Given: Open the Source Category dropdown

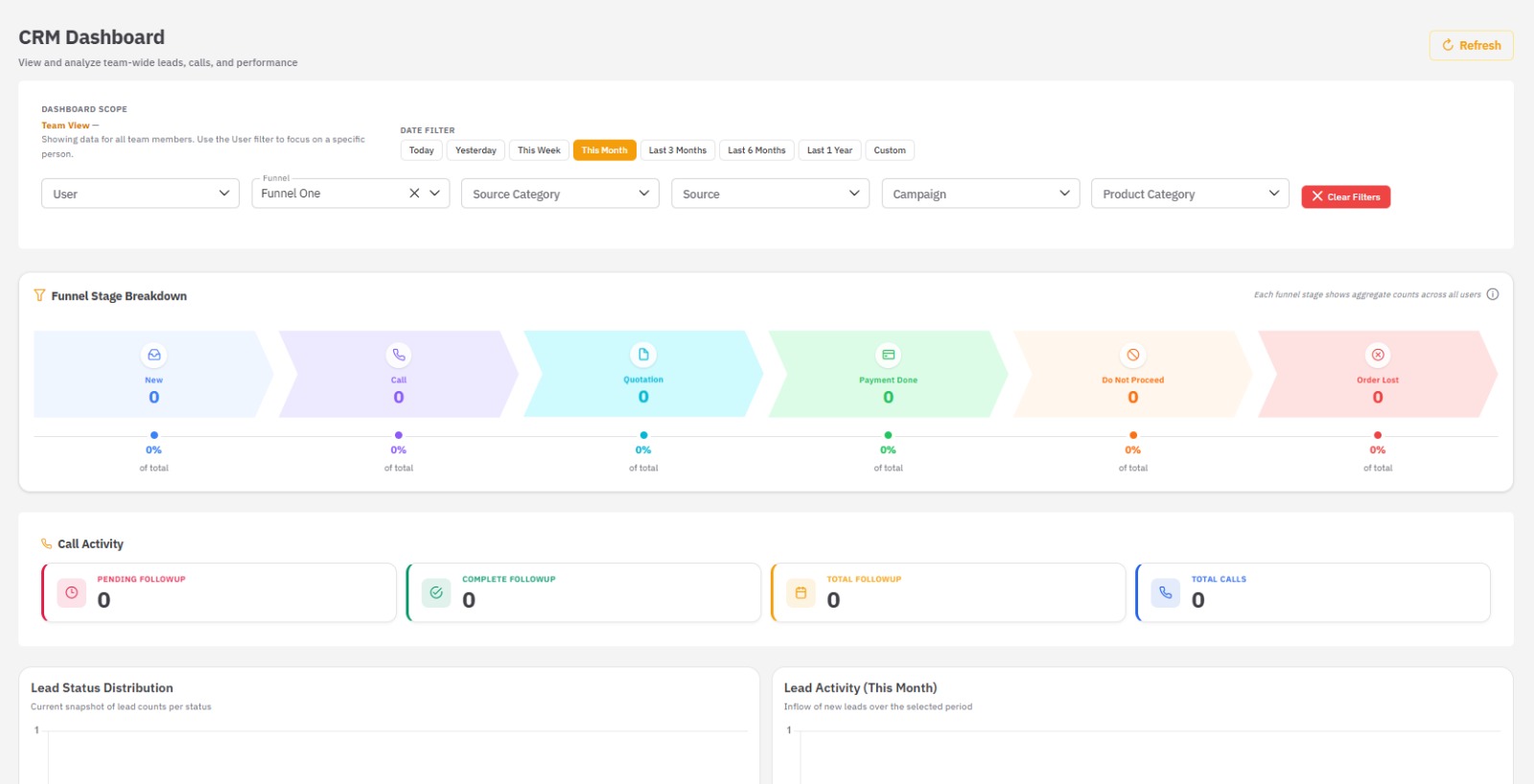Looking at the screenshot, I should (560, 194).
